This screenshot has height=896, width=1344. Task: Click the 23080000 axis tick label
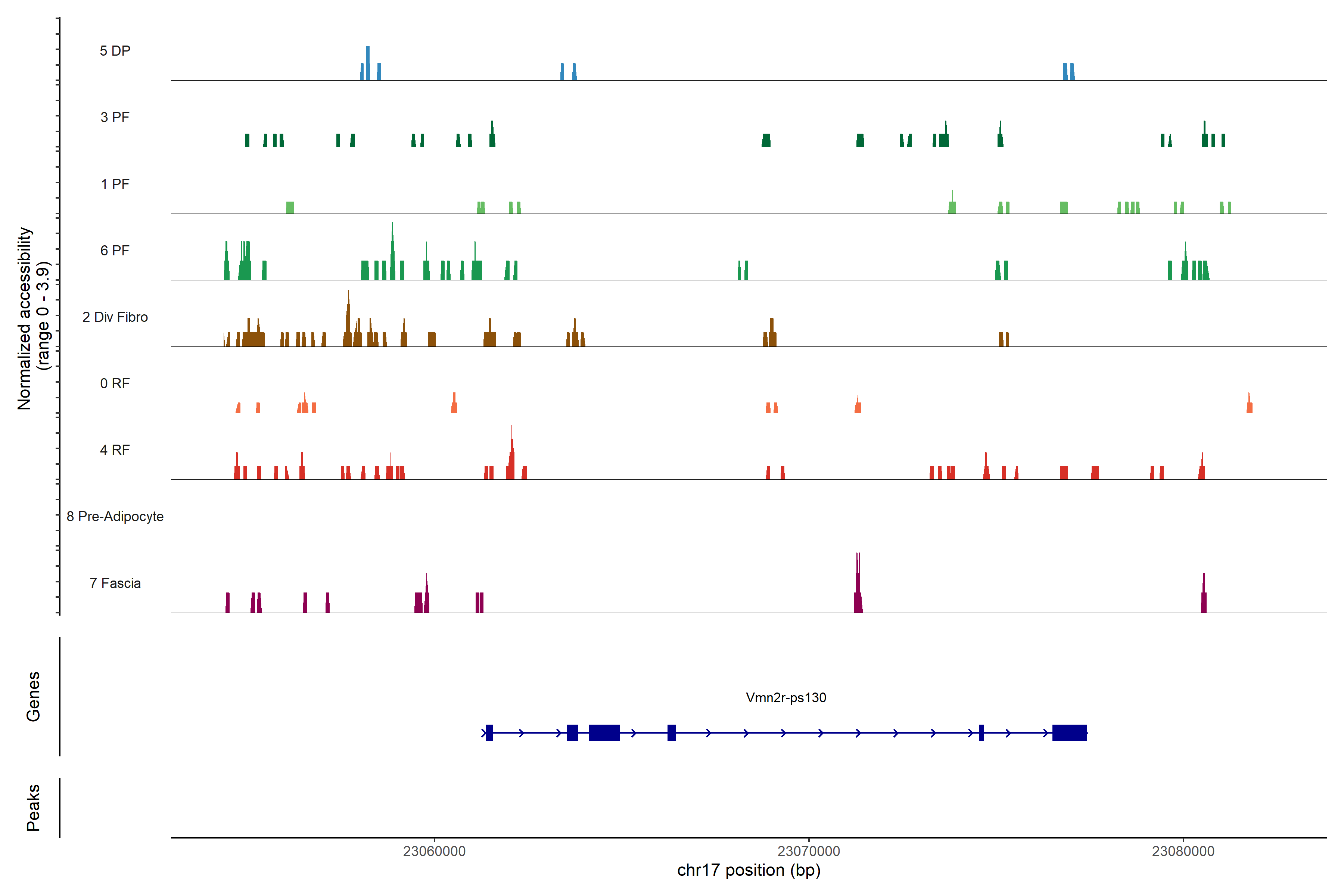(x=1183, y=852)
